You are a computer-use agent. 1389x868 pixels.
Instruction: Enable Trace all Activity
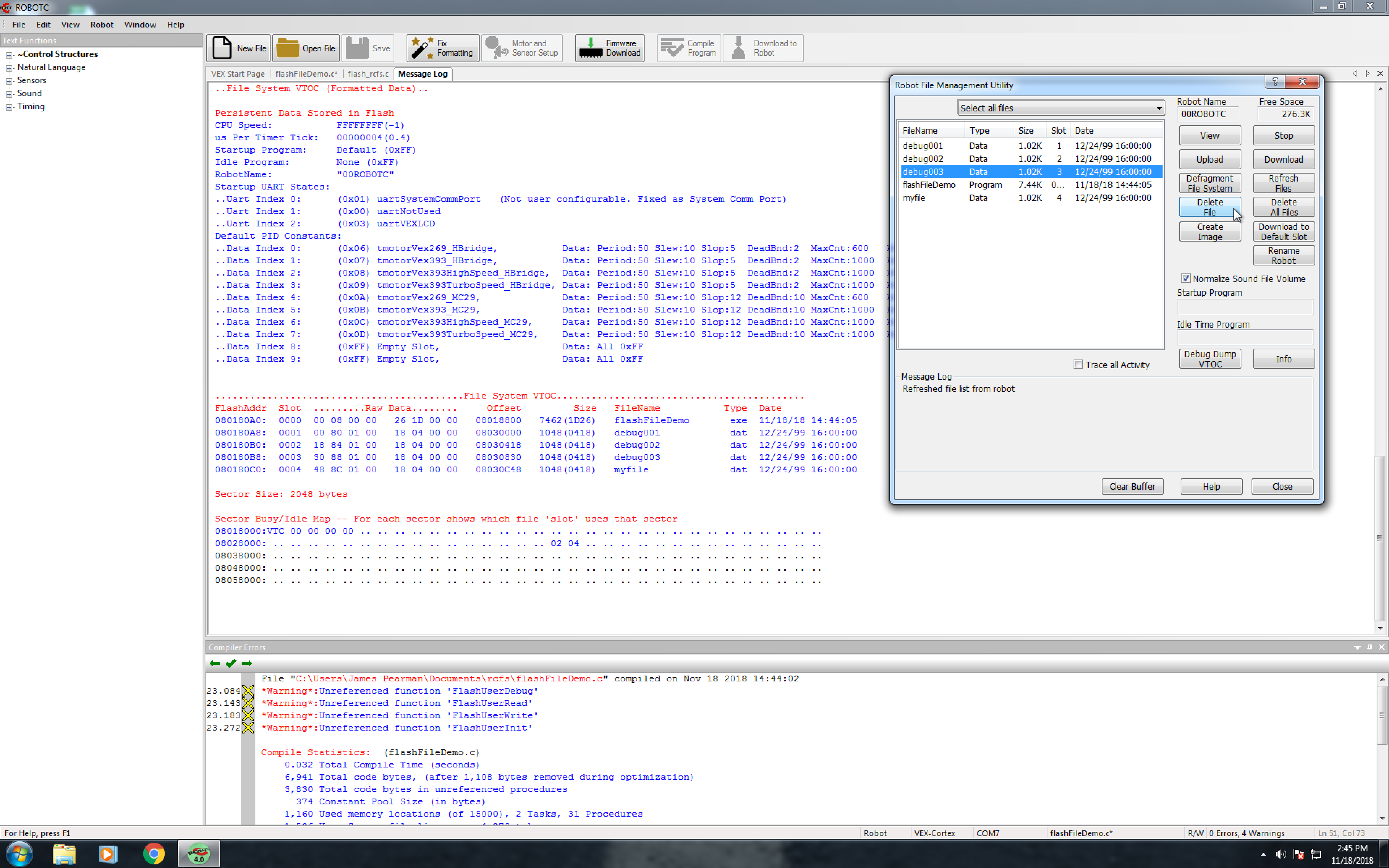coord(1078,364)
